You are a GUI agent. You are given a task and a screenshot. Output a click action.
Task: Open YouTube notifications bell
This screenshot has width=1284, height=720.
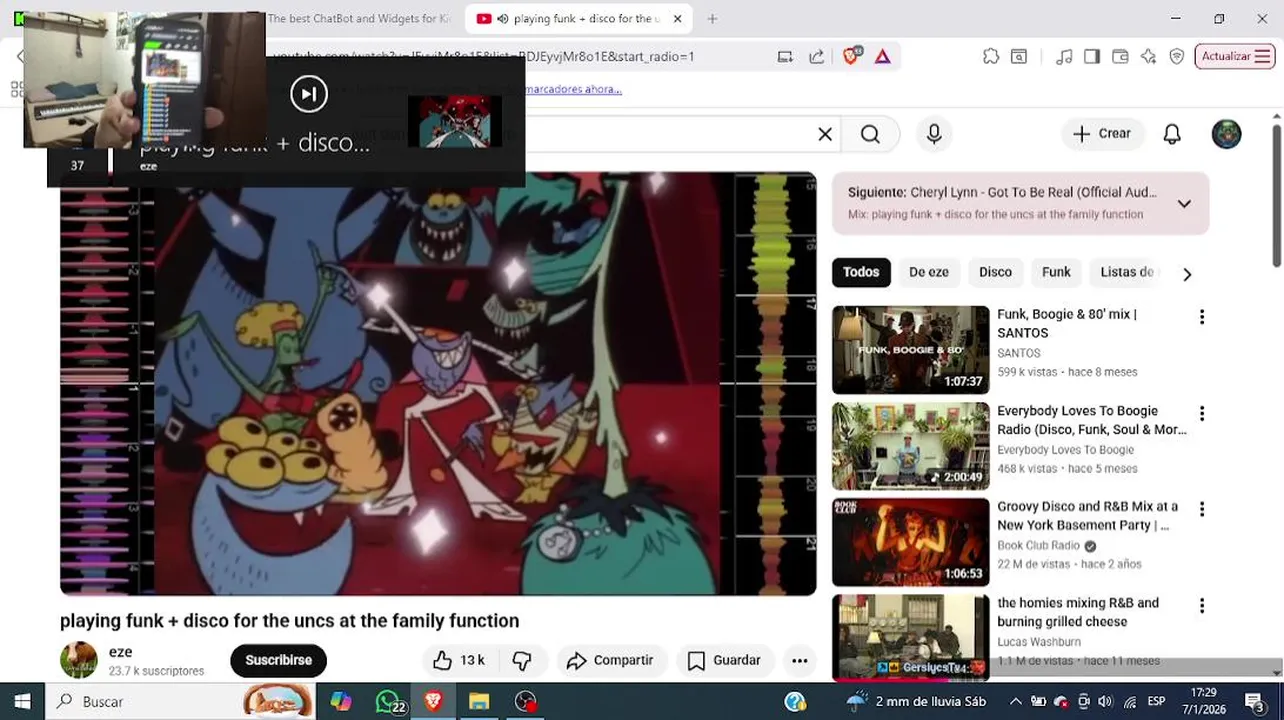pos(1172,134)
